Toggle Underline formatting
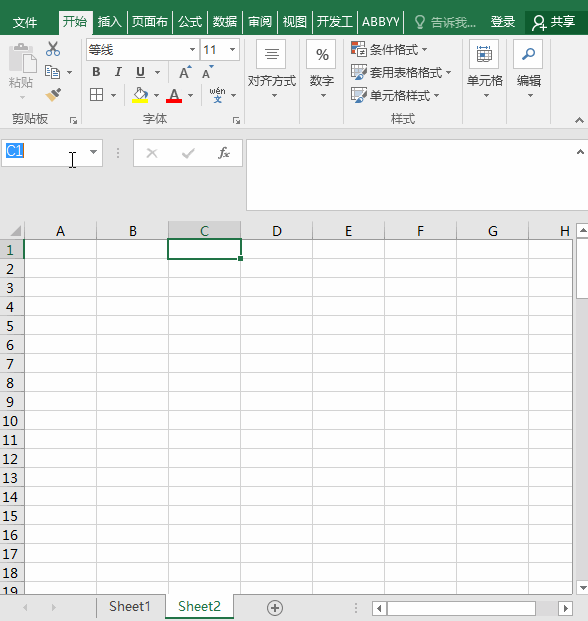Image resolution: width=588 pixels, height=621 pixels. click(140, 72)
